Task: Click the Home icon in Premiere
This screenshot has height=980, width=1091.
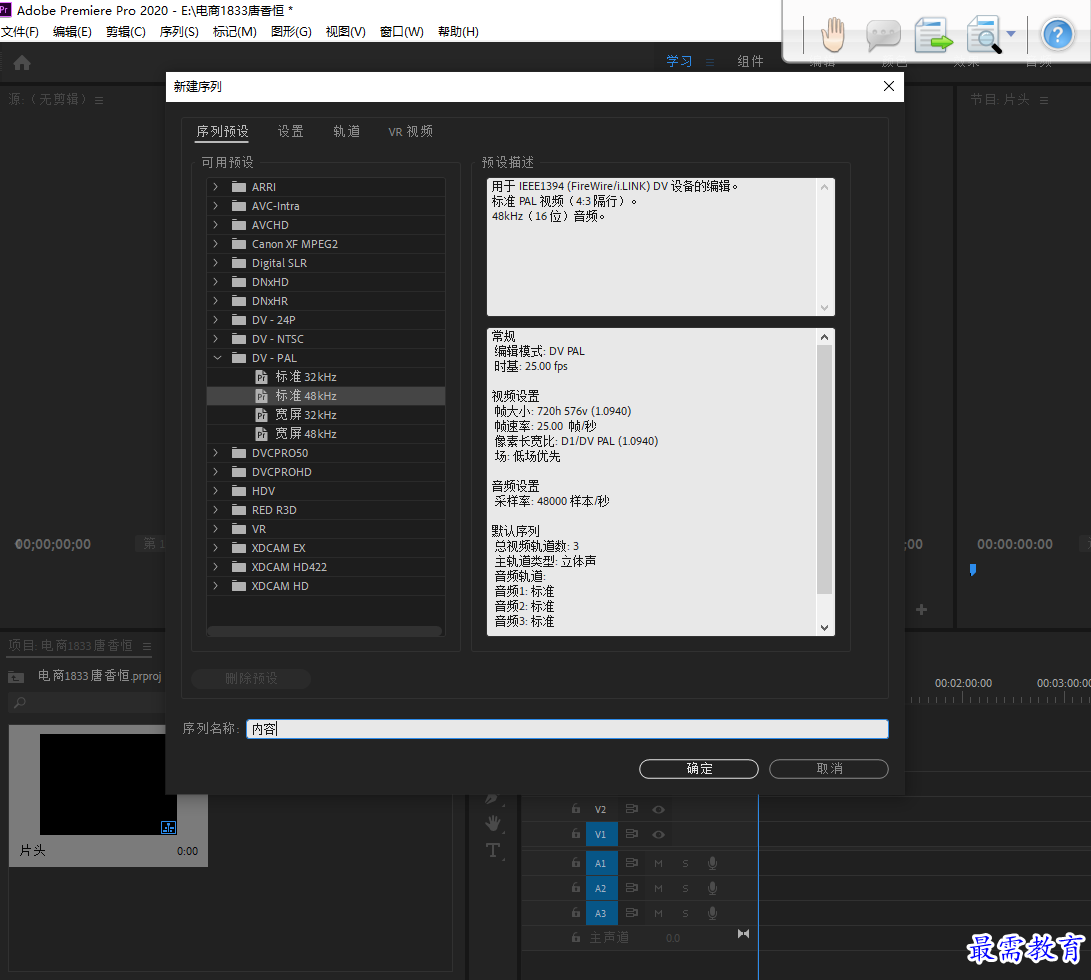Action: tap(22, 63)
